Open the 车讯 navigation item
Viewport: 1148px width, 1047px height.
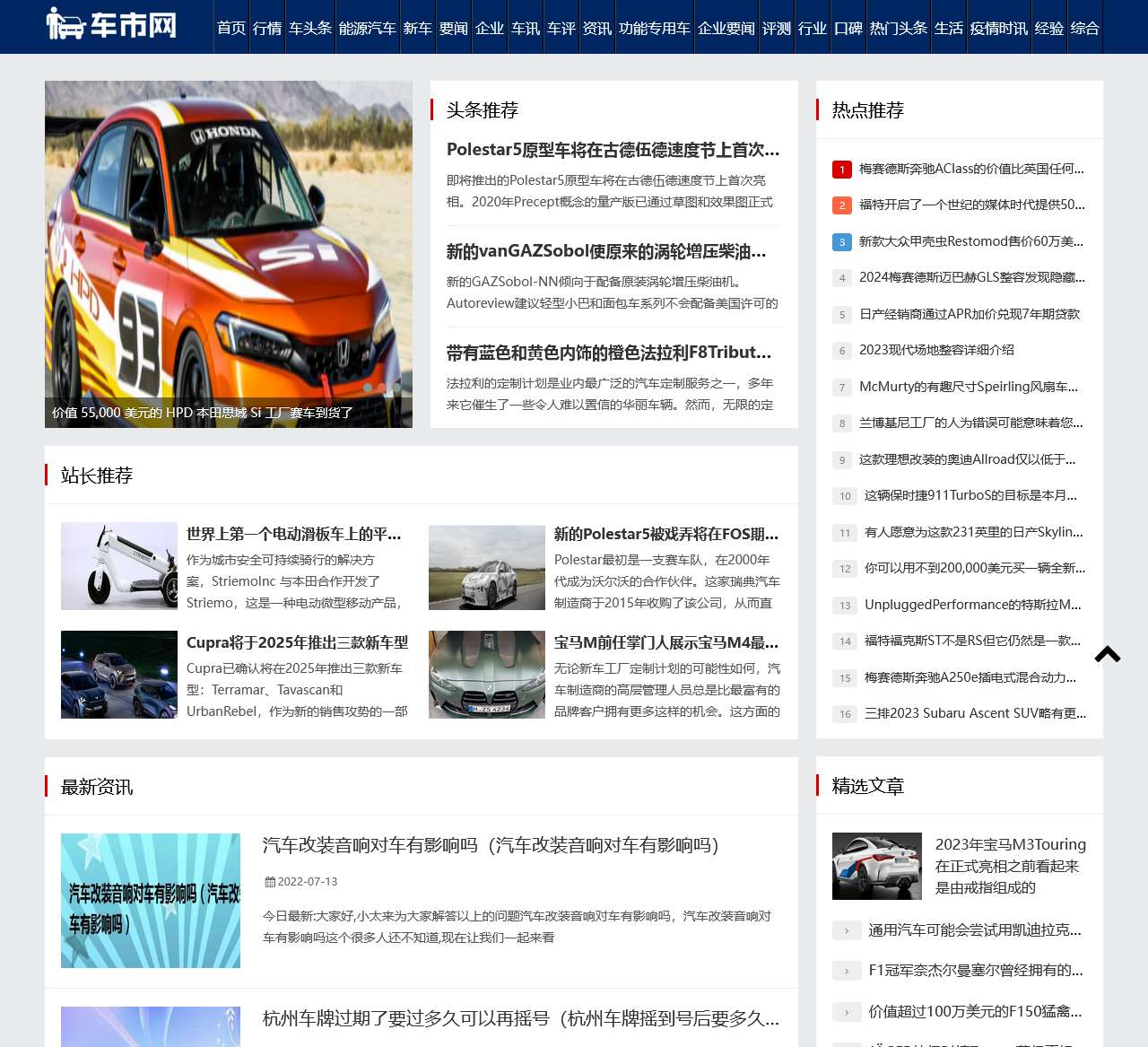tap(526, 28)
